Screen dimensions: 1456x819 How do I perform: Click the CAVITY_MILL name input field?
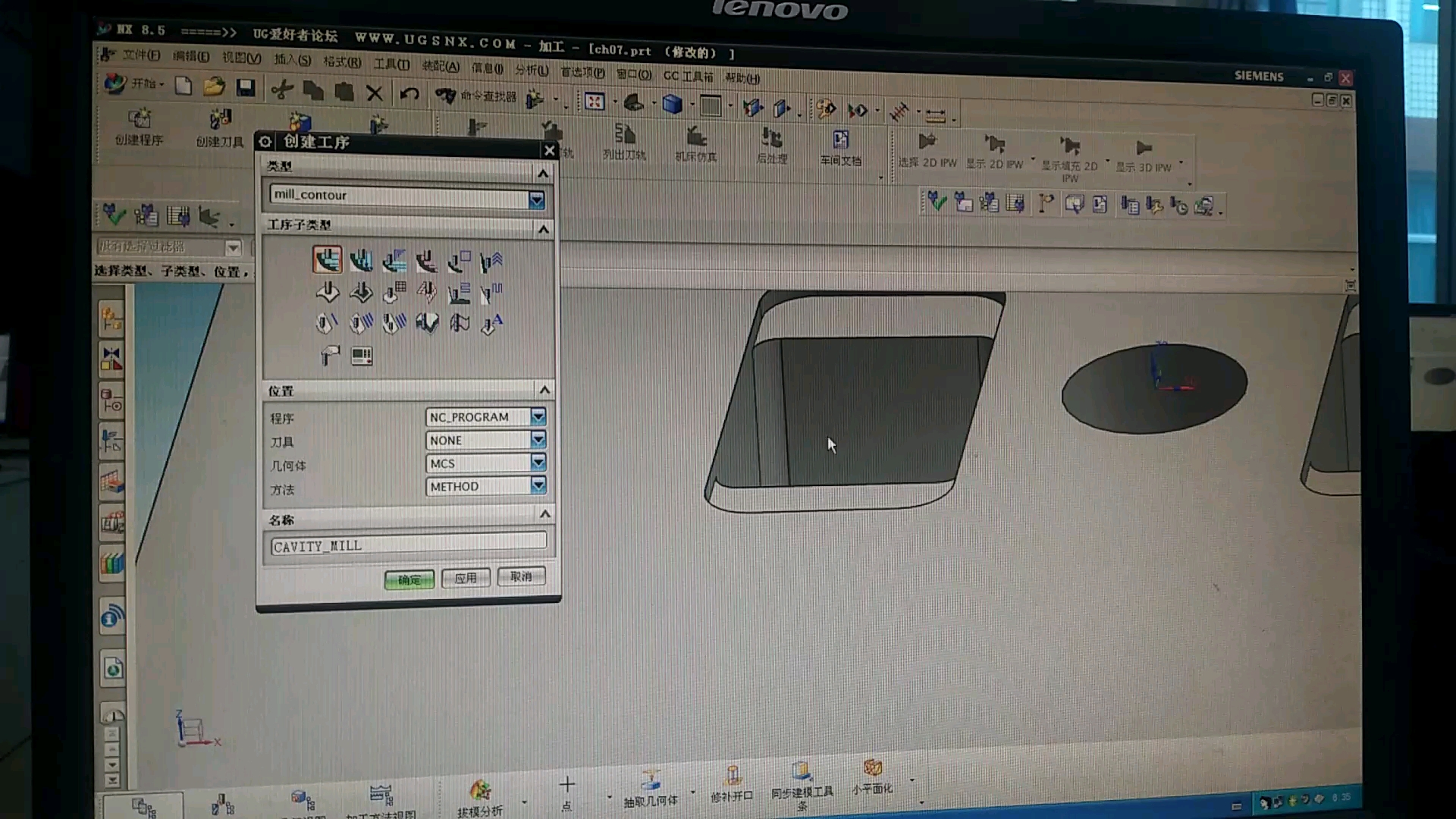pyautogui.click(x=408, y=544)
